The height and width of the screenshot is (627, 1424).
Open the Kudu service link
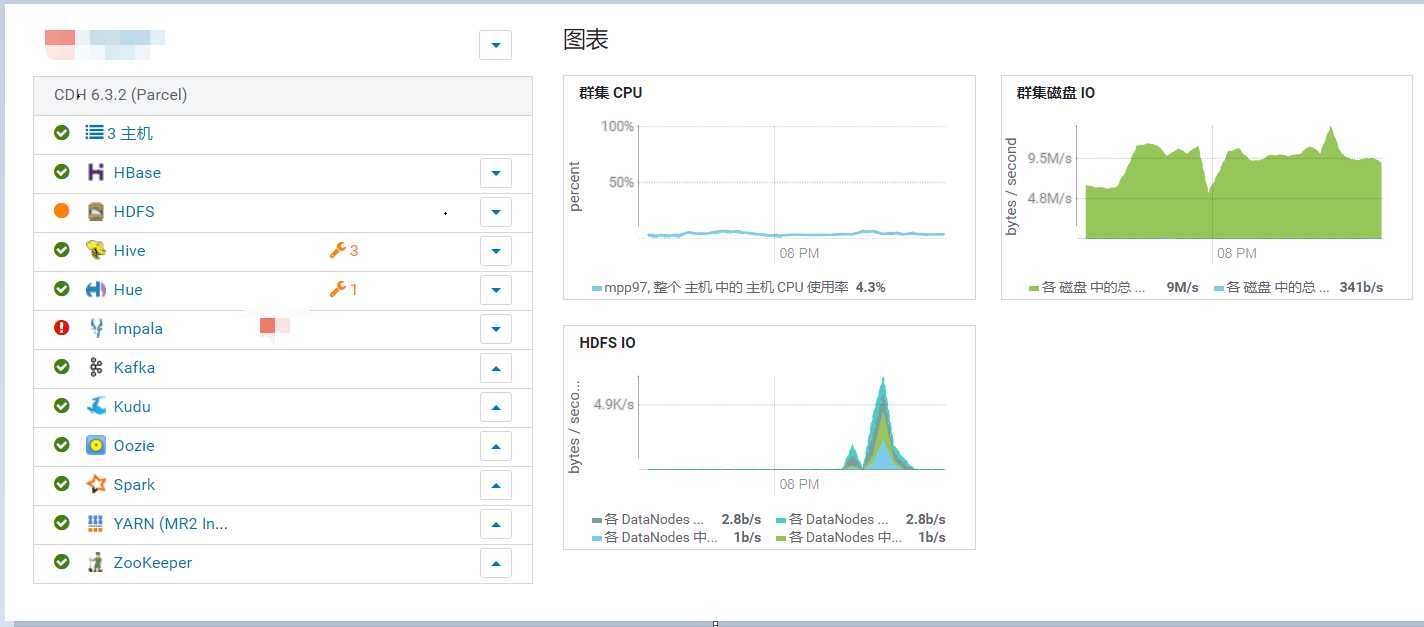132,406
